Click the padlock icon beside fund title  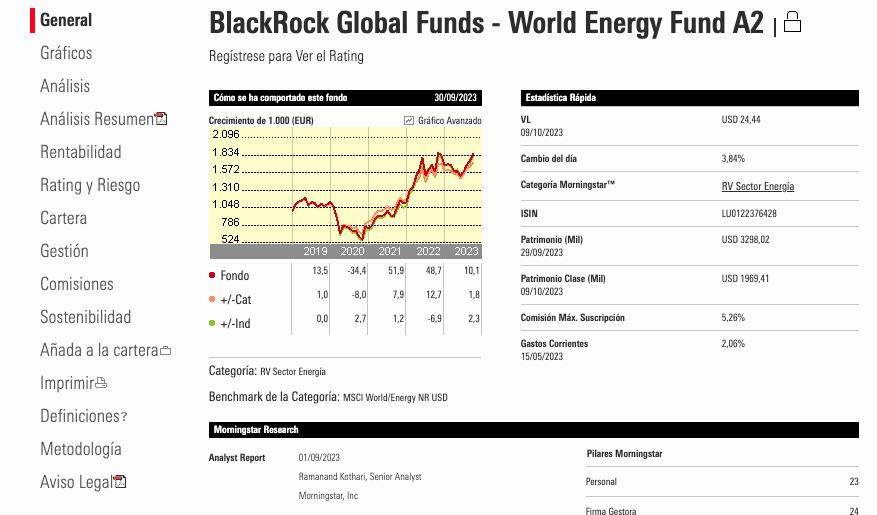[x=792, y=22]
